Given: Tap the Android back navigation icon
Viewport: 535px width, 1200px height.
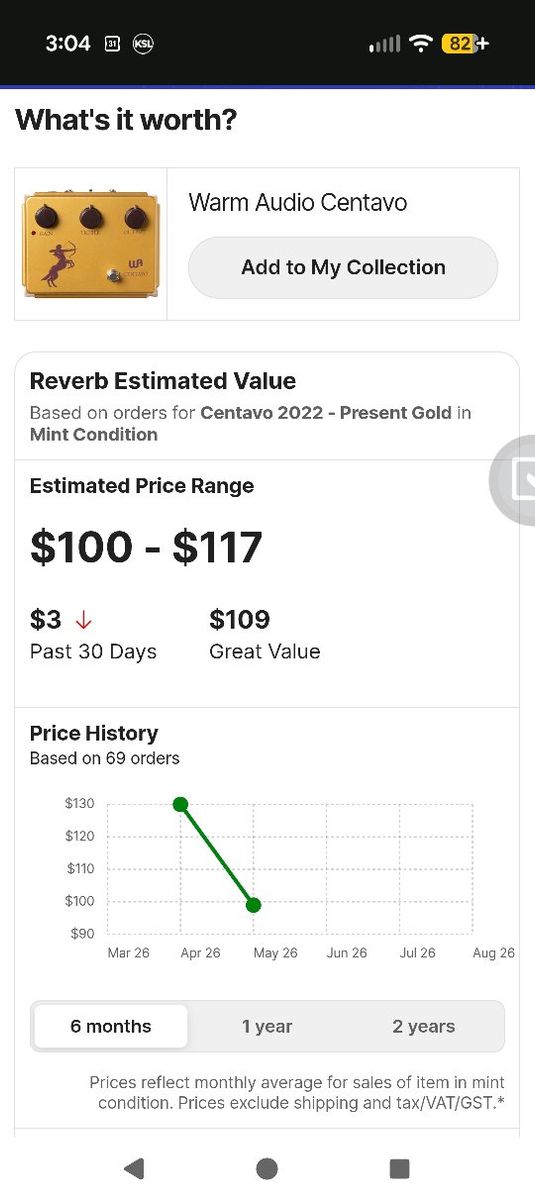Looking at the screenshot, I should pos(133,1168).
